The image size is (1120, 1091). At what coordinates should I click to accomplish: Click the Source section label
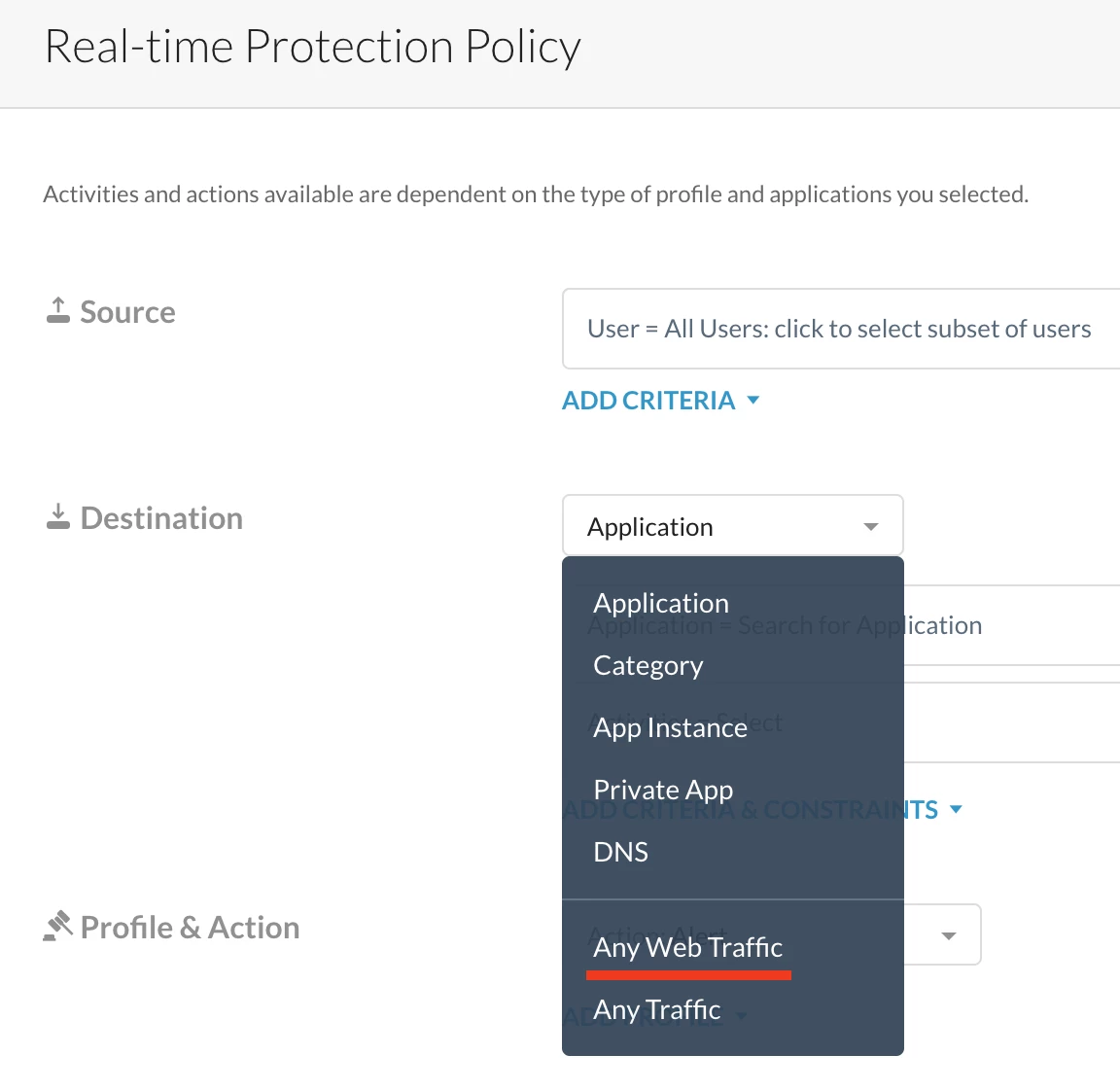127,312
